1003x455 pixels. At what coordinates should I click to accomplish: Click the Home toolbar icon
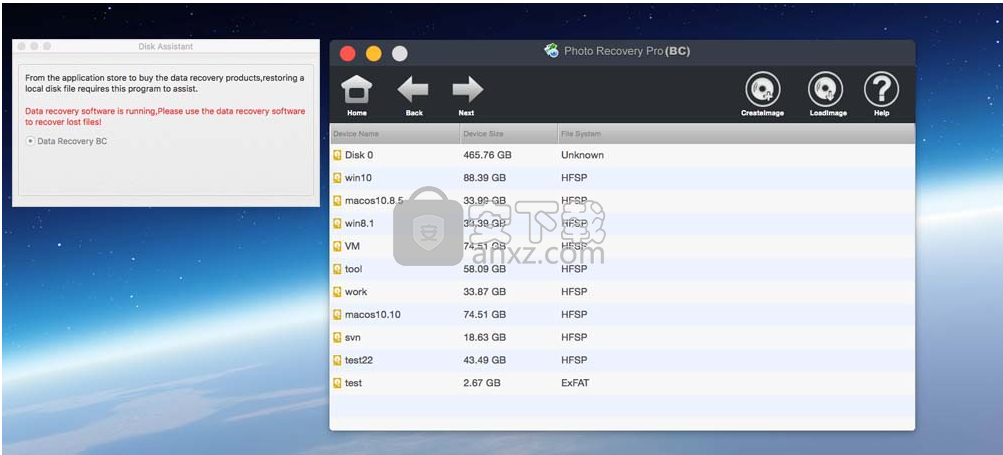tap(357, 90)
